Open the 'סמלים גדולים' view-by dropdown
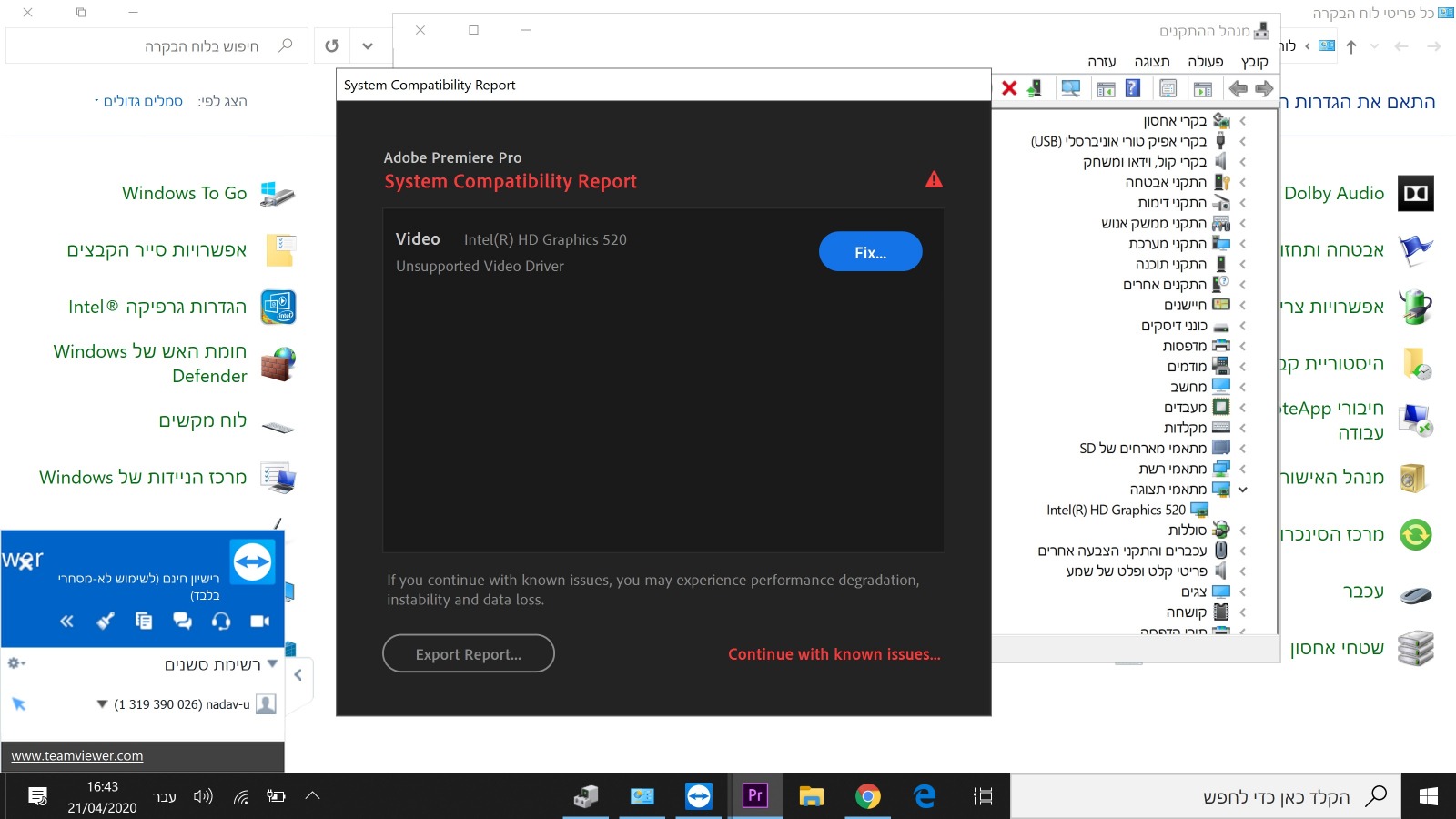 tap(139, 101)
